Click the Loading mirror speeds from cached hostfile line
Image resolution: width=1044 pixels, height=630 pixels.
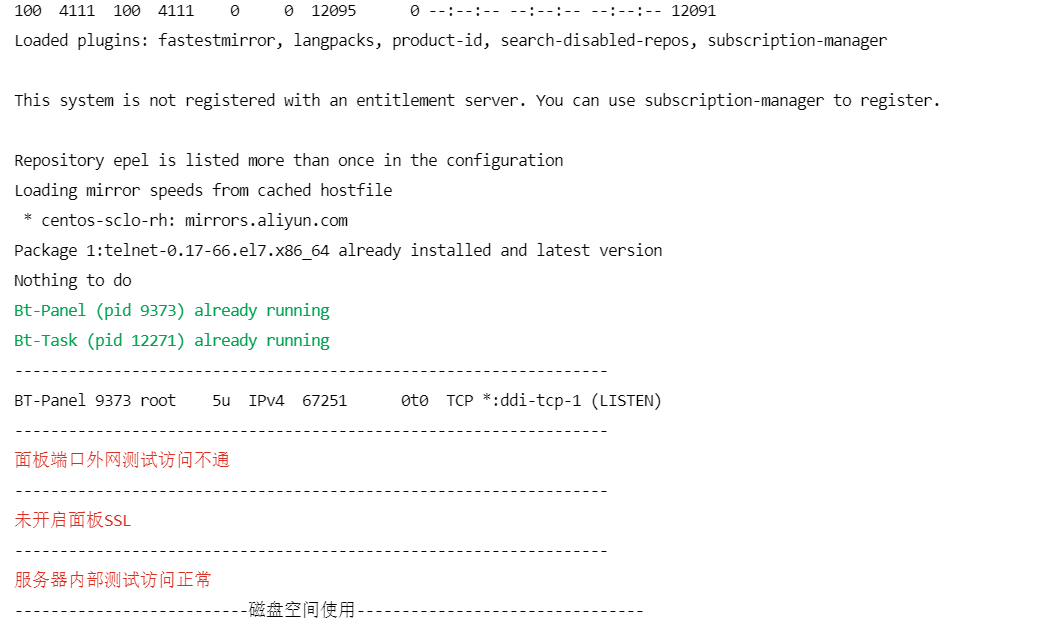coord(203,190)
